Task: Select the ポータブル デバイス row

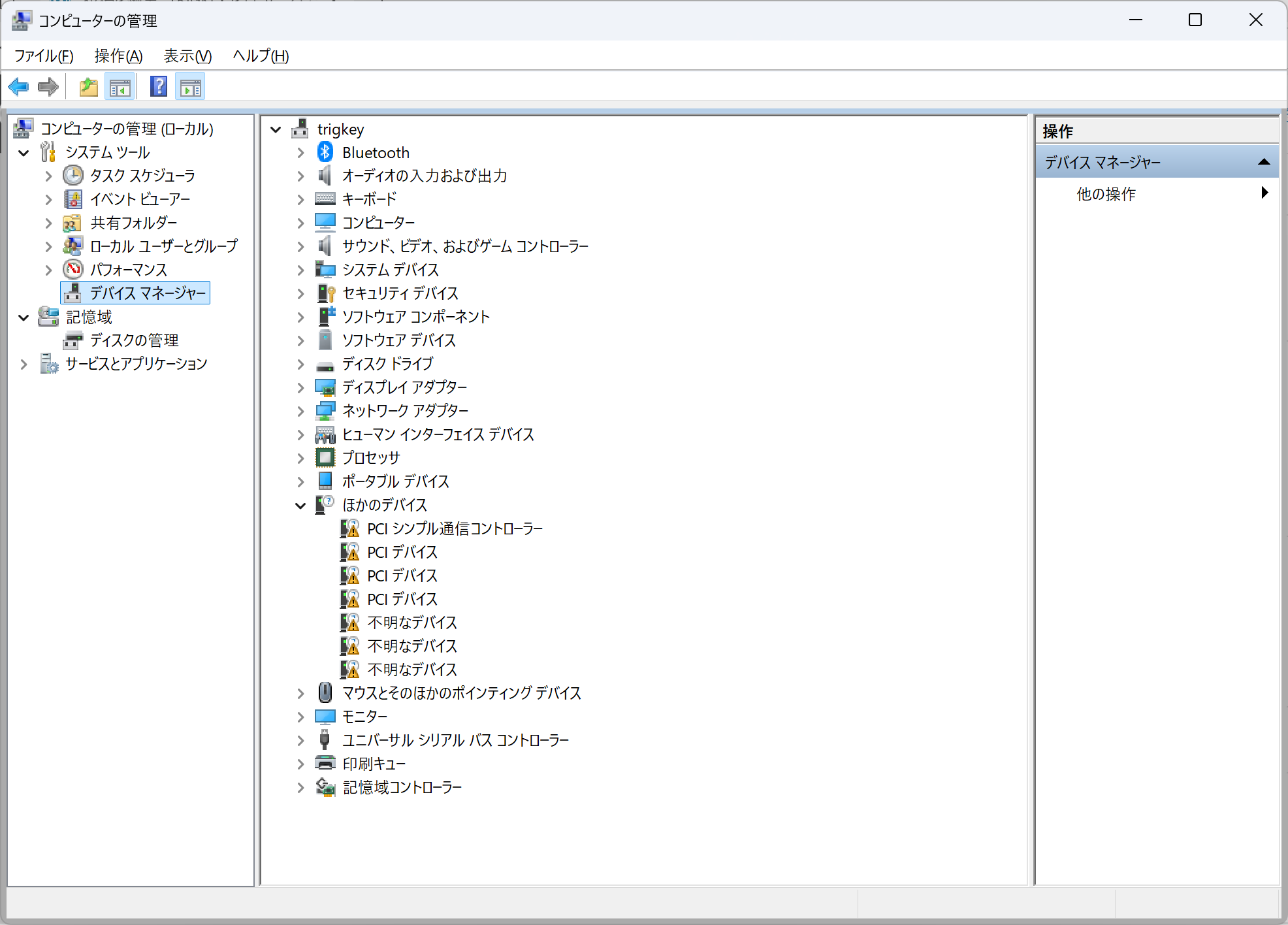Action: (x=396, y=481)
